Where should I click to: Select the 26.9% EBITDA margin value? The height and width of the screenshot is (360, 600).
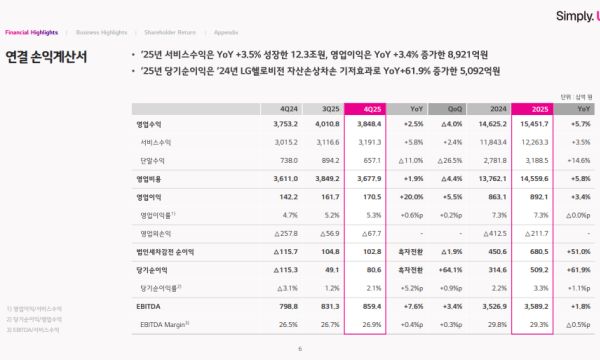pos(372,324)
